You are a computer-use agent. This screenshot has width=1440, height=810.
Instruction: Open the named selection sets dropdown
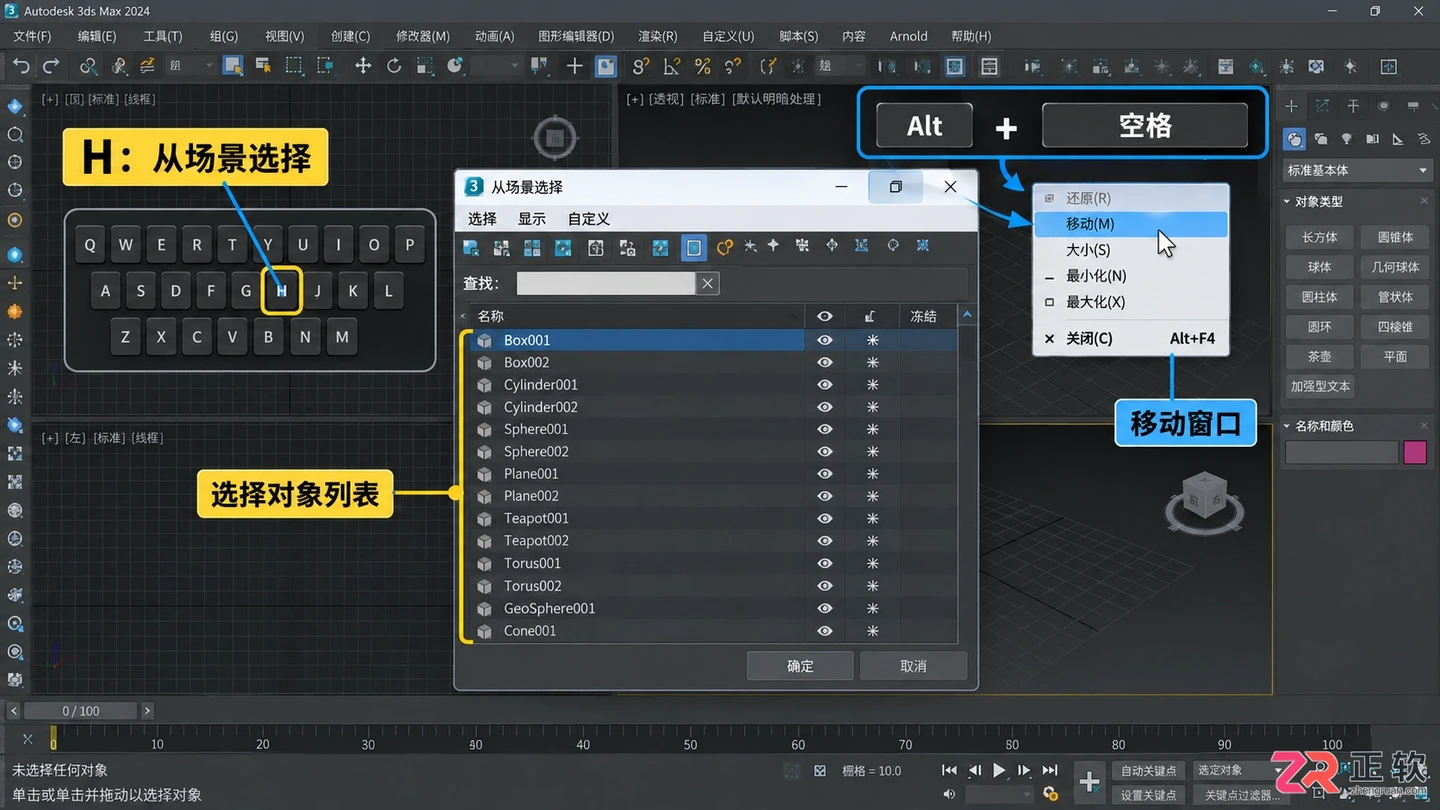841,66
